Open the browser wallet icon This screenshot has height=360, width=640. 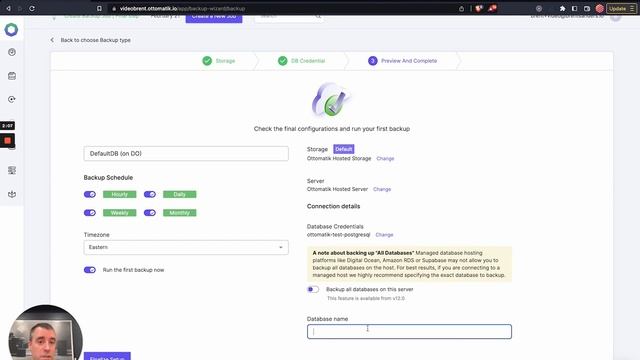tap(587, 9)
